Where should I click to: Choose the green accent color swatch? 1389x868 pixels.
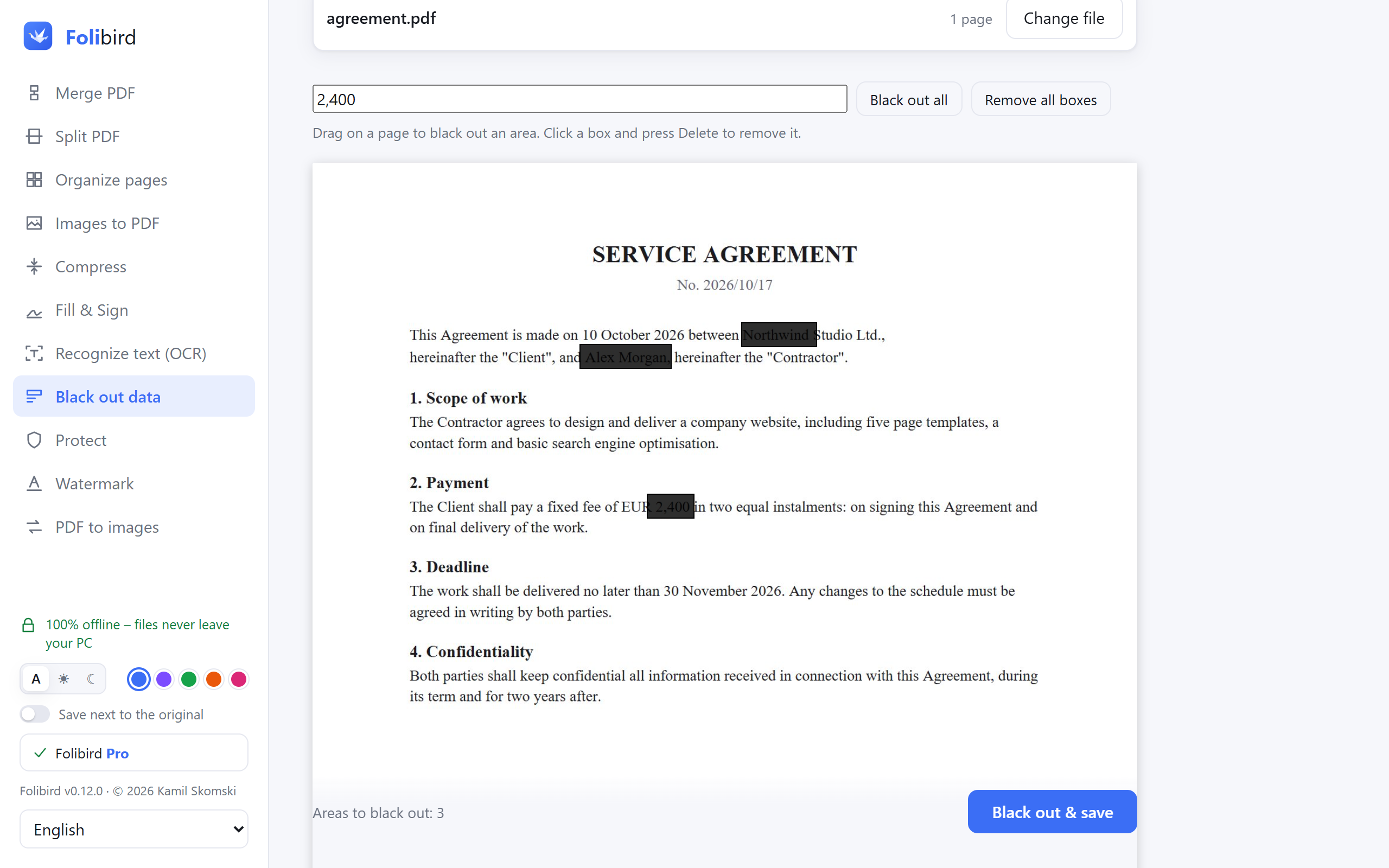tap(189, 679)
